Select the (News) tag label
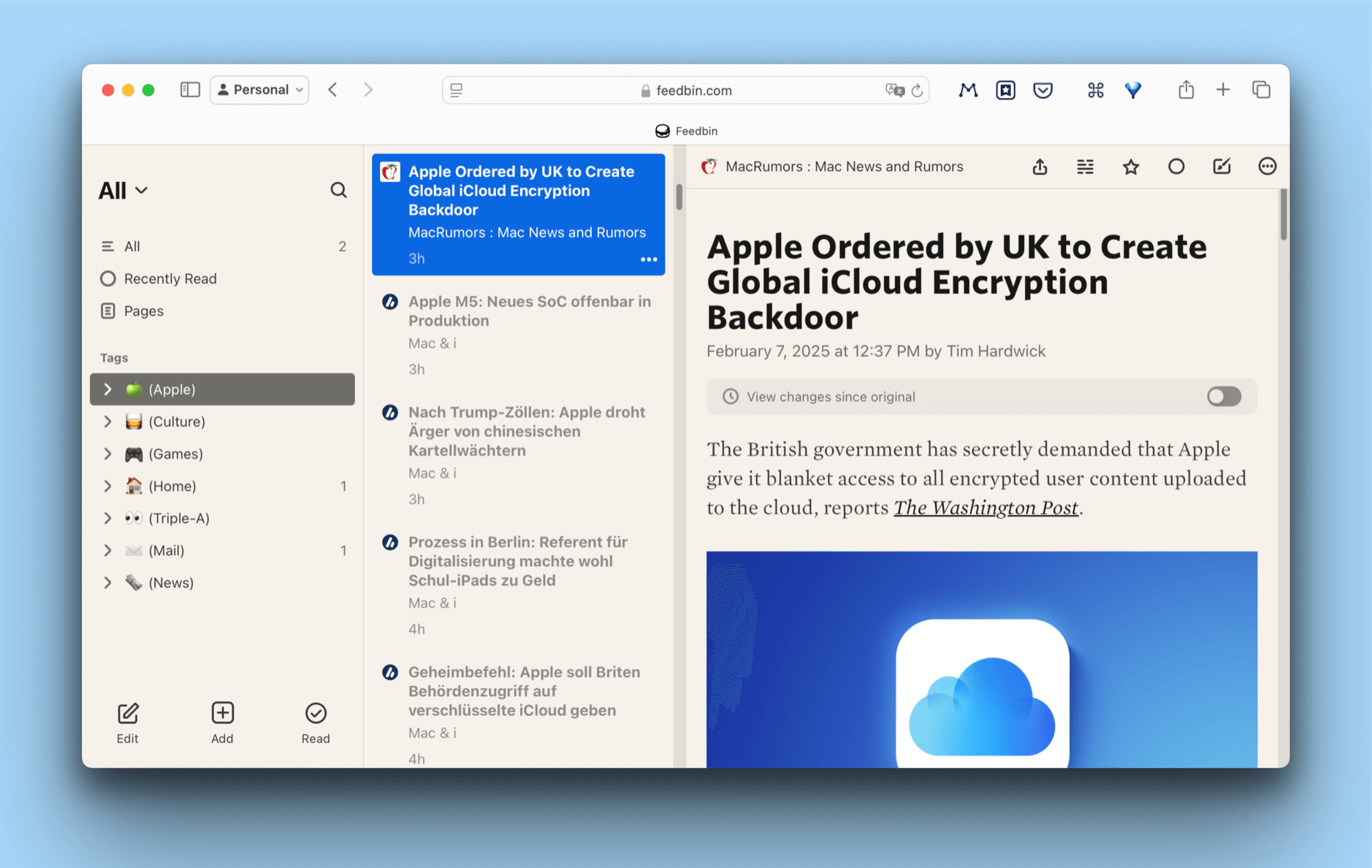The height and width of the screenshot is (868, 1372). point(171,582)
